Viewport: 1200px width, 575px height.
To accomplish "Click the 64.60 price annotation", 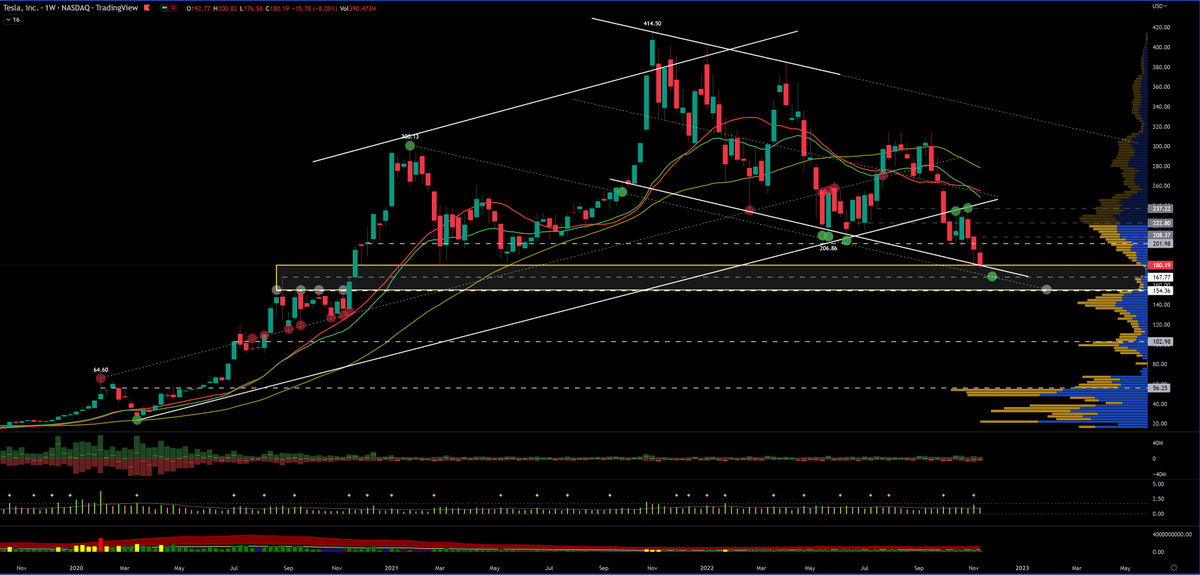I will pos(100,369).
